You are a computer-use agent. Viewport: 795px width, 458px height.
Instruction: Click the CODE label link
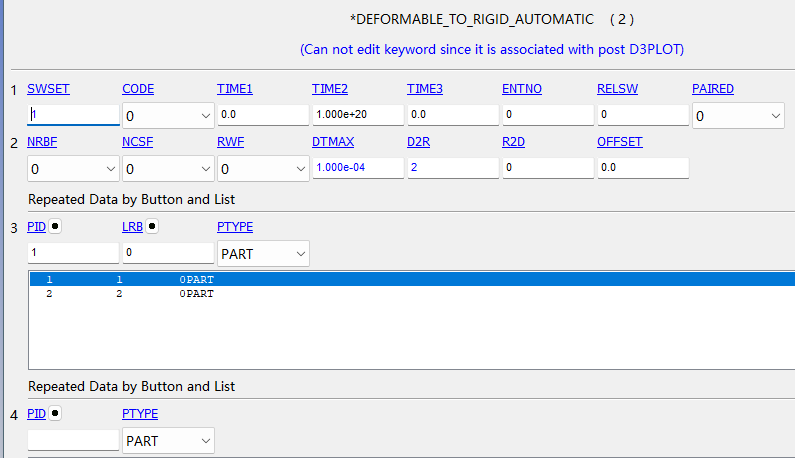pos(138,89)
